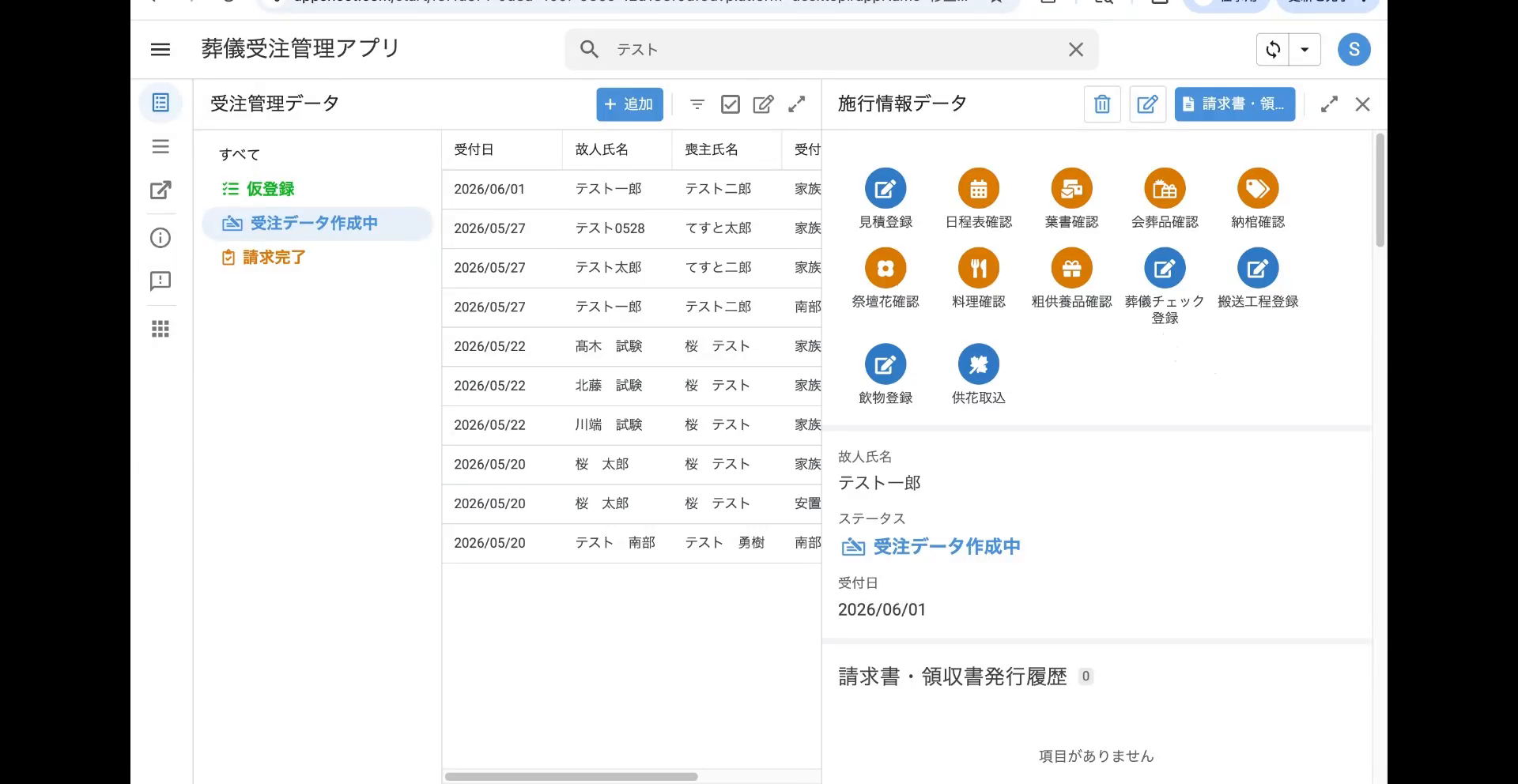The image size is (1518, 784).
Task: Click the external link sidebar icon
Action: (160, 190)
